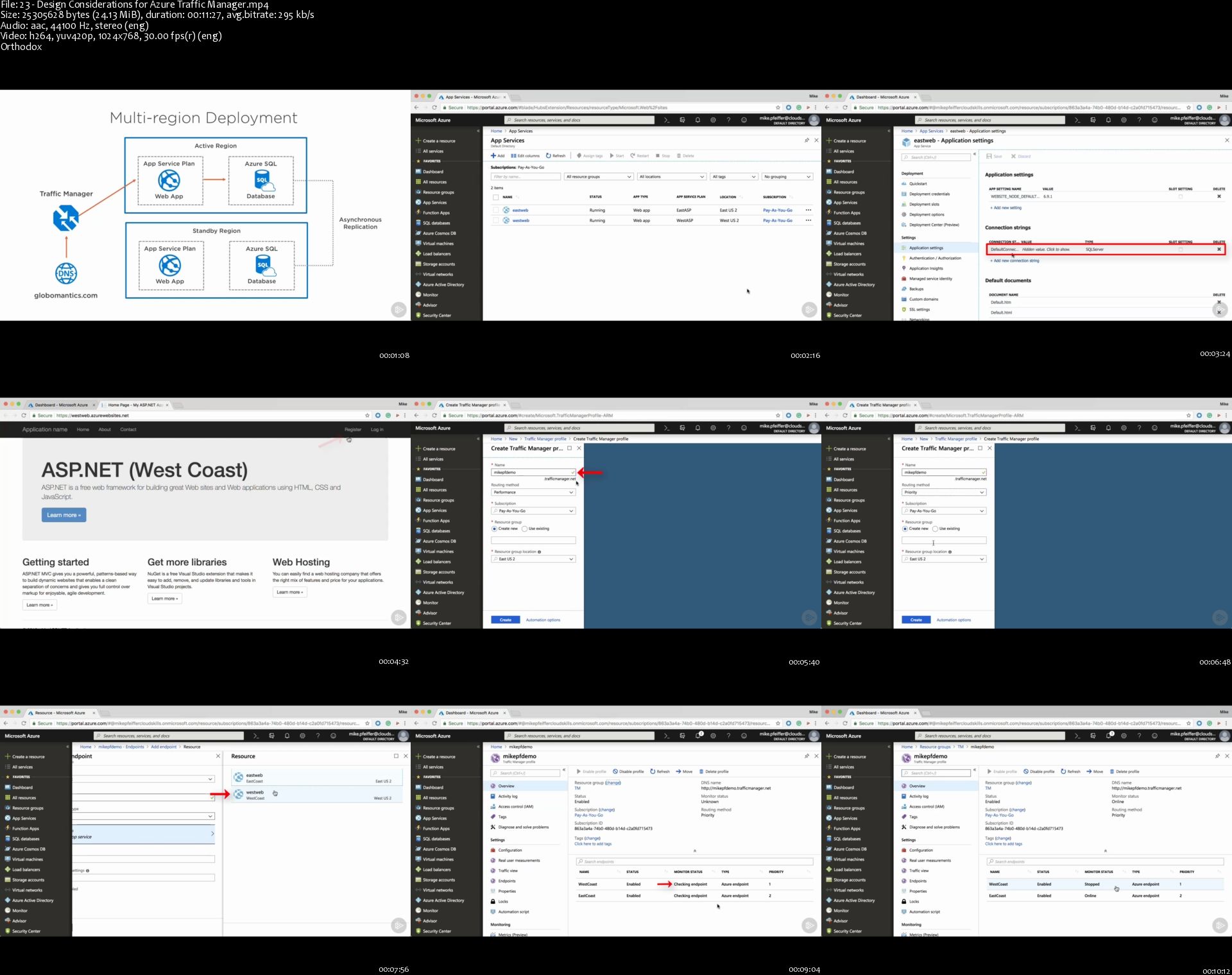Open All locations dropdown
Viewport: 1232px width, 975px height.
pyautogui.click(x=672, y=176)
